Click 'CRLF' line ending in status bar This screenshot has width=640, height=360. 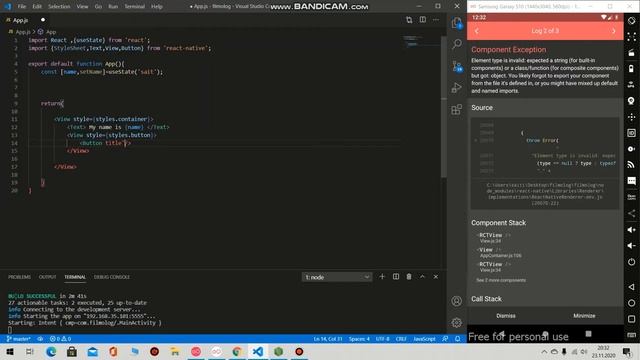click(401, 339)
